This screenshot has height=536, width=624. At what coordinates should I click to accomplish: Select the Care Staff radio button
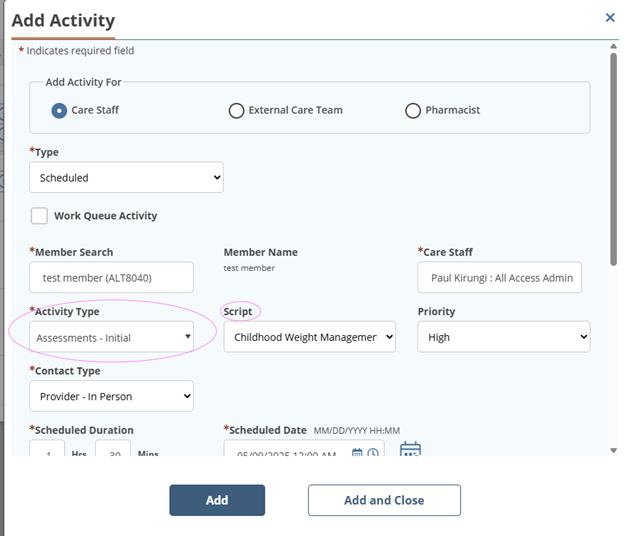click(x=59, y=110)
